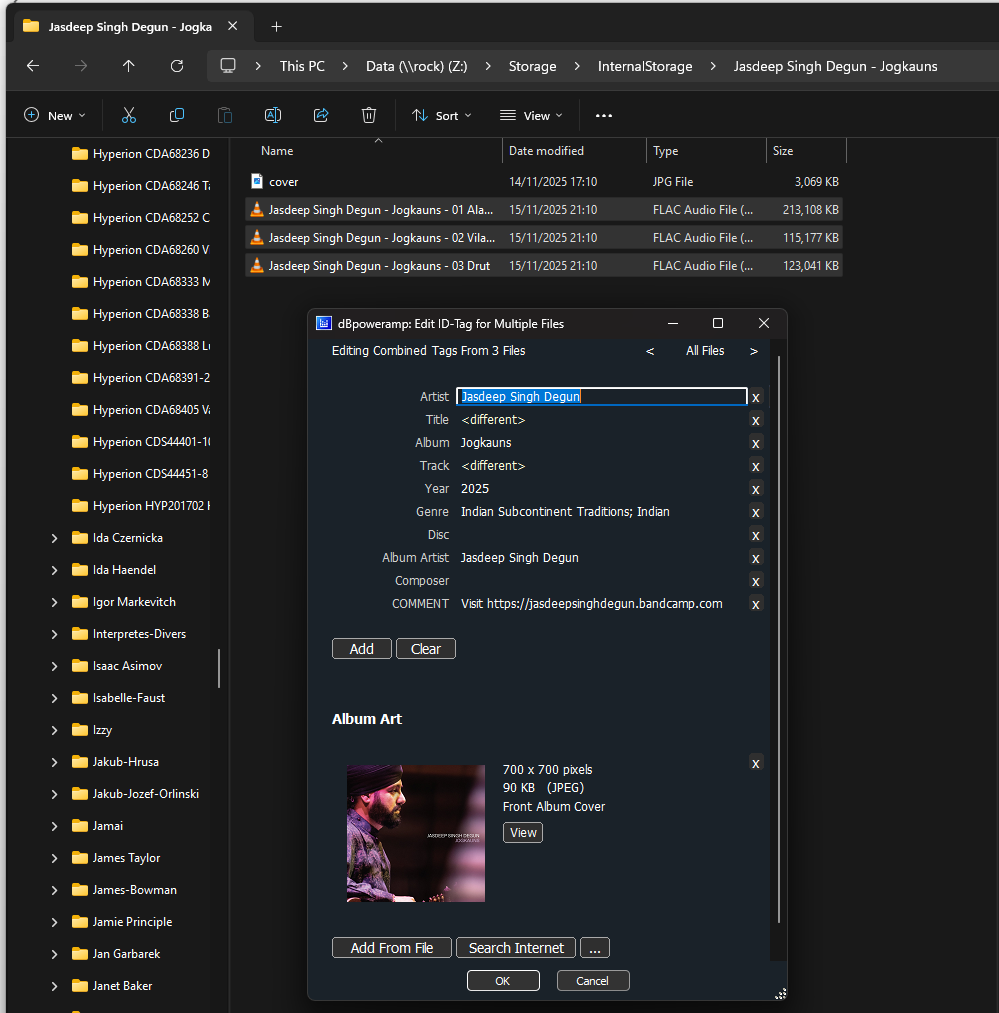The height and width of the screenshot is (1013, 999).
Task: Open a new File Explorer tab
Action: click(x=277, y=26)
